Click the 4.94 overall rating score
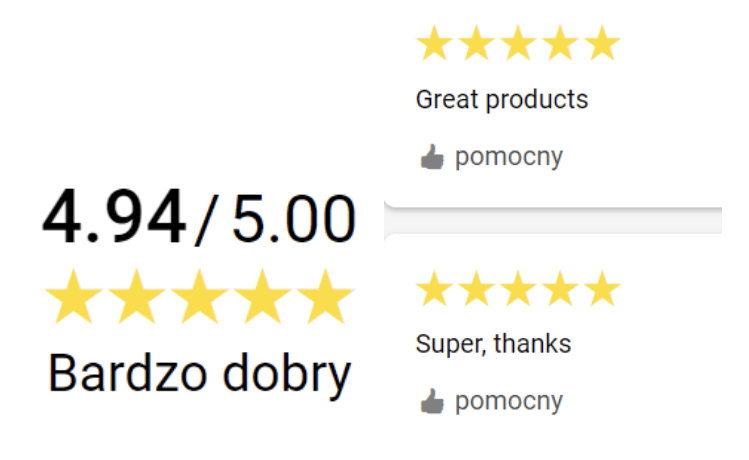Image resolution: width=749 pixels, height=460 pixels. (x=114, y=217)
